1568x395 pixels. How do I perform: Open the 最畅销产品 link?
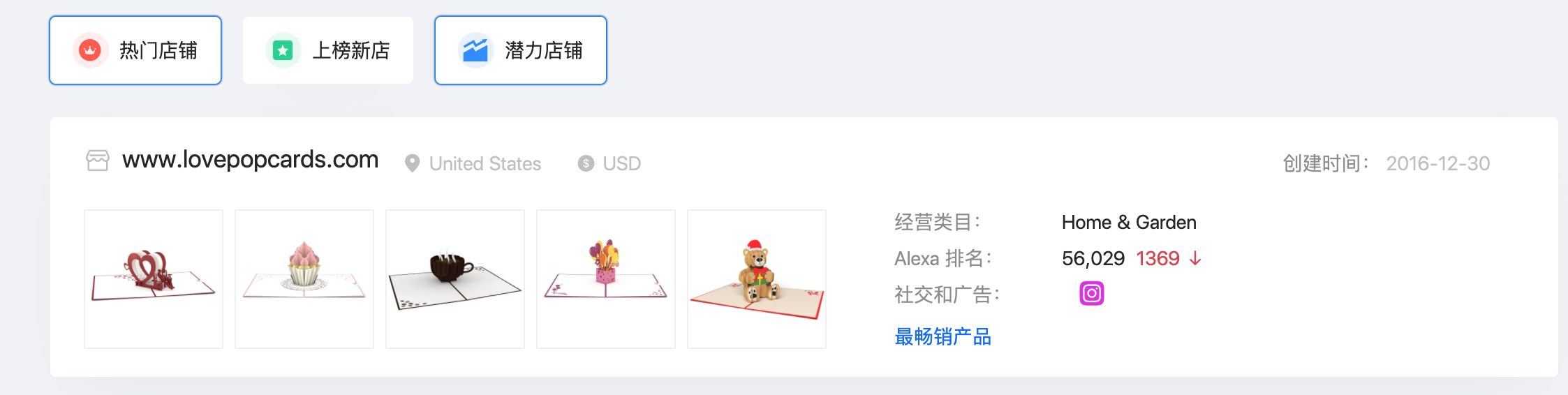coord(942,336)
